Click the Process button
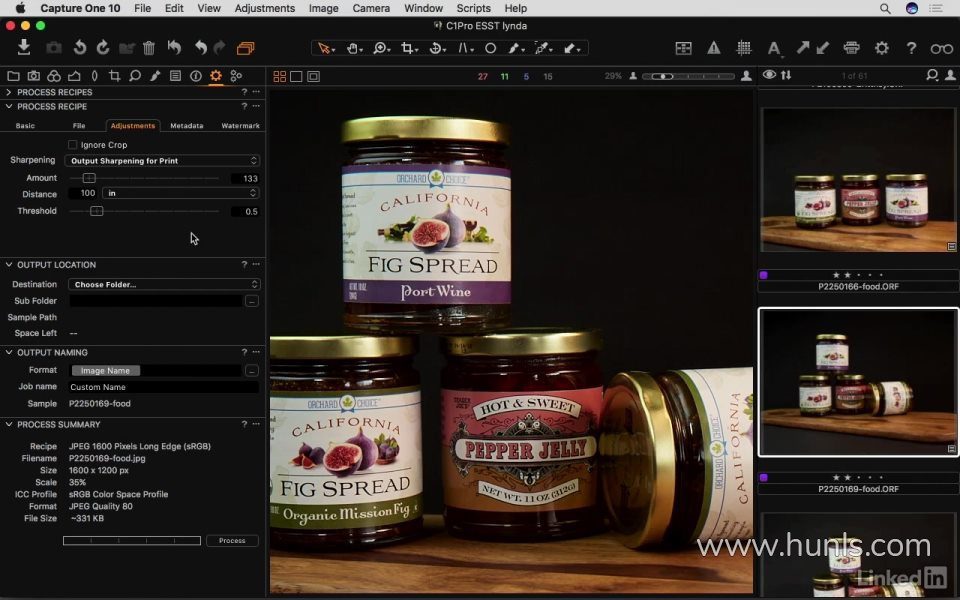The width and height of the screenshot is (960, 600). tap(232, 541)
